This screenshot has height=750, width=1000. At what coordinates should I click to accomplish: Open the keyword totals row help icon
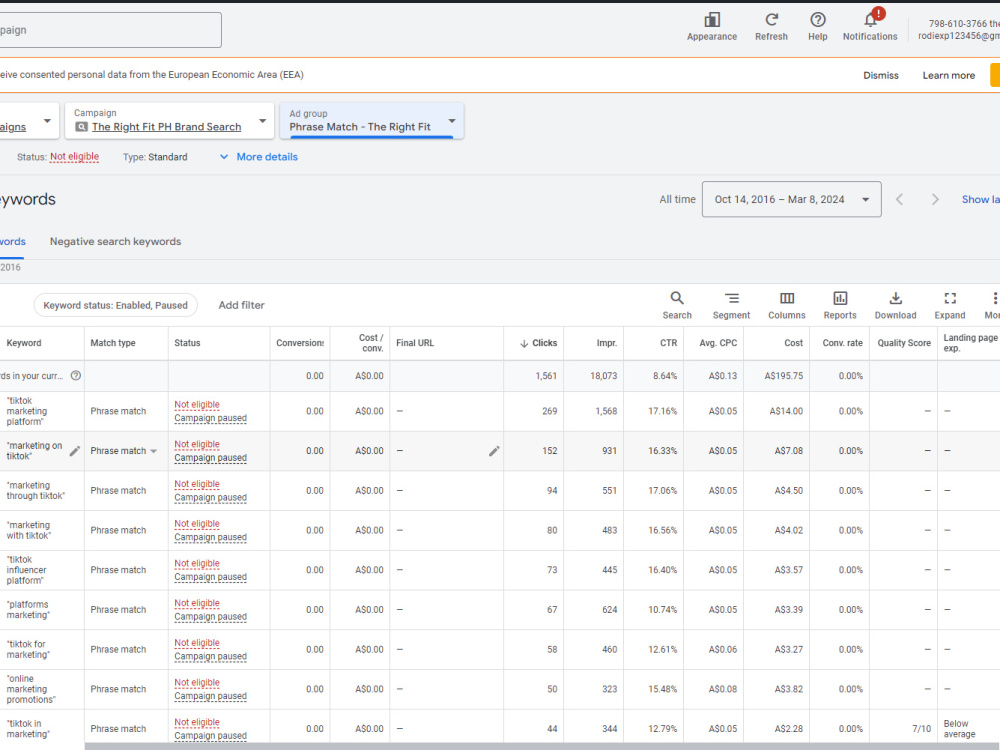click(76, 376)
